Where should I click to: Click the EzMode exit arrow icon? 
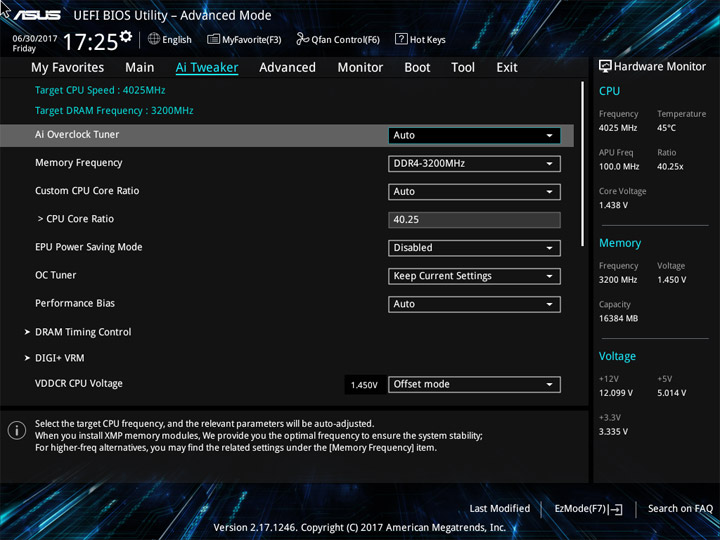[616, 509]
